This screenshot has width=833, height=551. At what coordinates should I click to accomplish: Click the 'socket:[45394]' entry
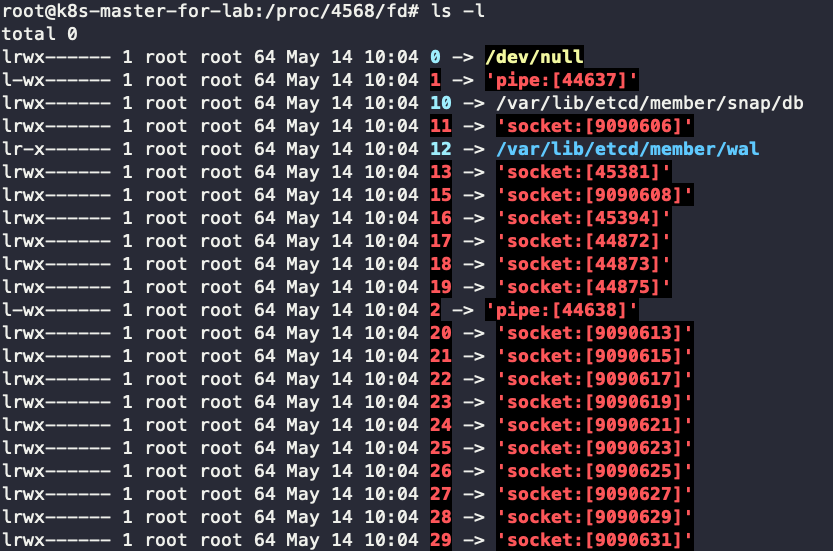[x=583, y=218]
